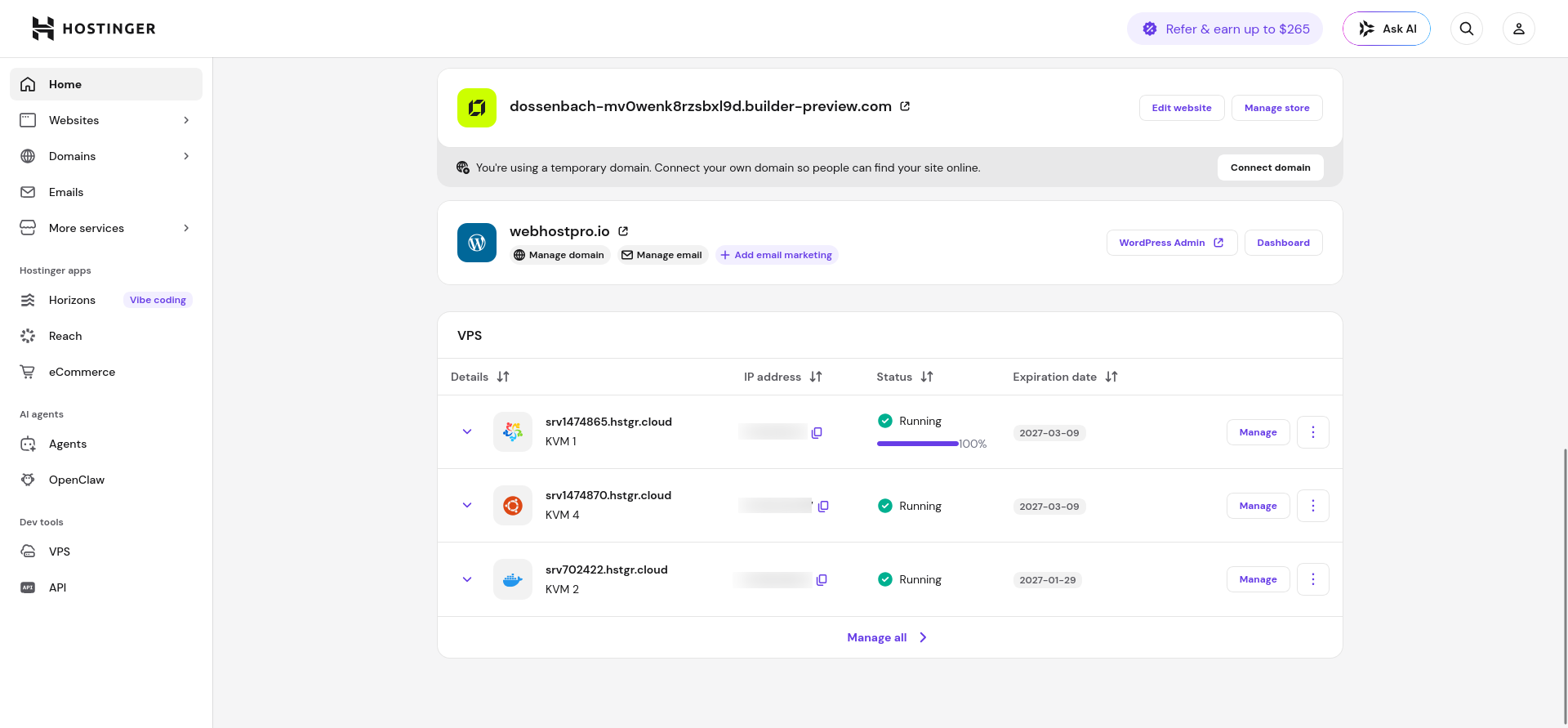Image resolution: width=1568 pixels, height=728 pixels.
Task: Click Ask AI button
Action: pyautogui.click(x=1387, y=29)
